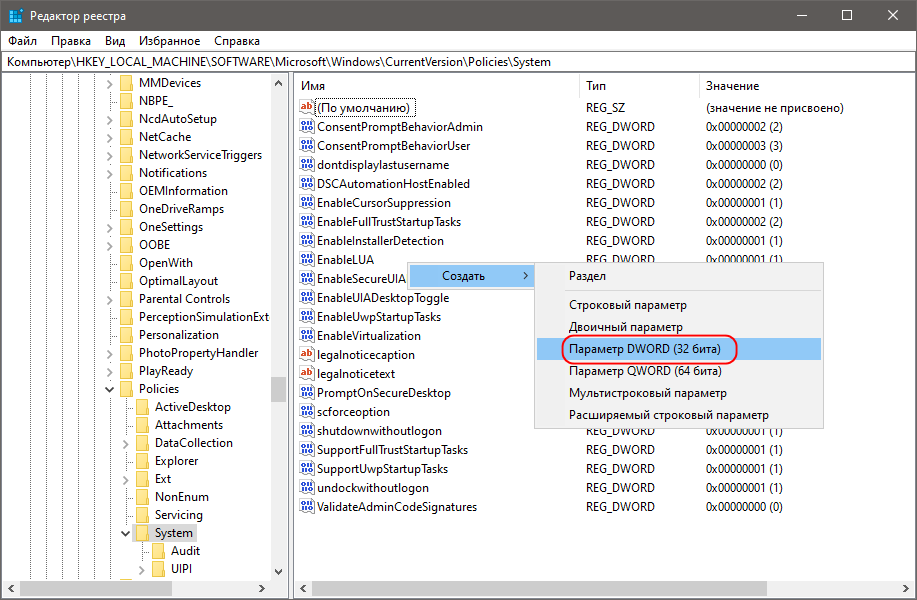Click the ConsentPromptBehaviorAdmin DWORD value icon
The height and width of the screenshot is (600, 917).
point(306,126)
